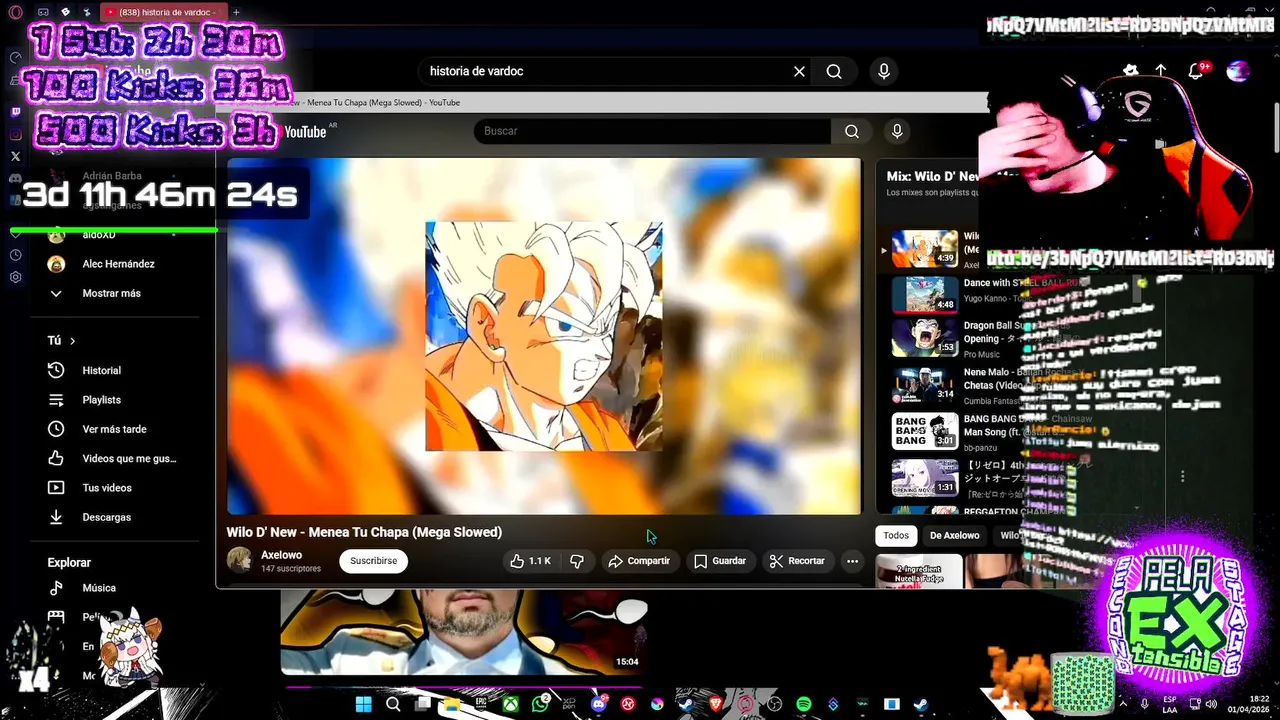Click the 'Compartir' share button

(x=639, y=561)
